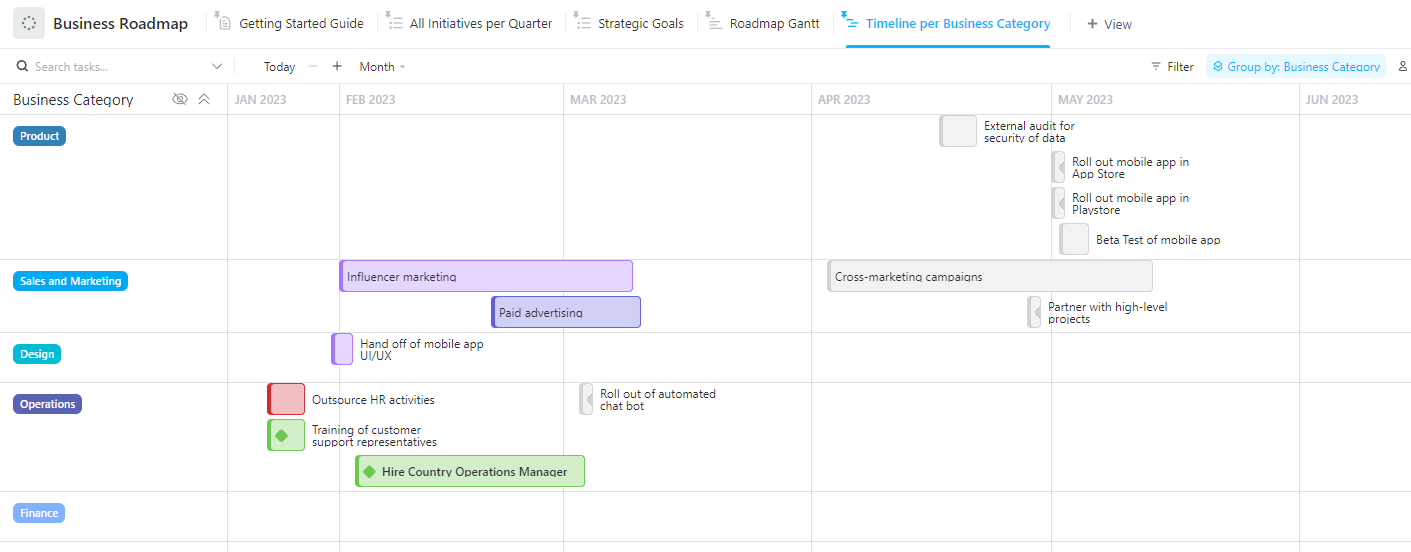This screenshot has height=552, width=1411.
Task: Open the search options dropdown arrow
Action: (217, 67)
